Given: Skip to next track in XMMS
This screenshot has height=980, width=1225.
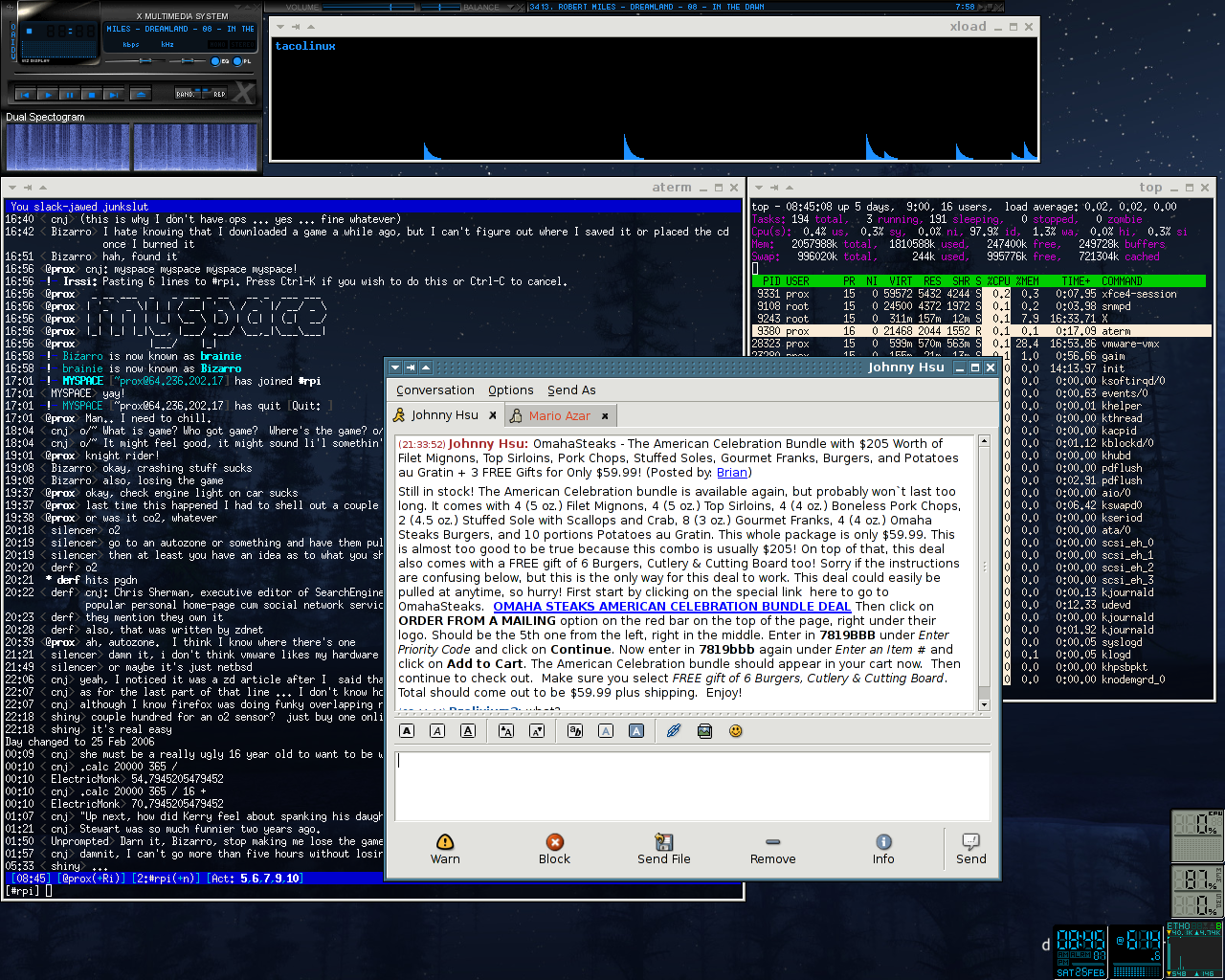Looking at the screenshot, I should [x=113, y=94].
